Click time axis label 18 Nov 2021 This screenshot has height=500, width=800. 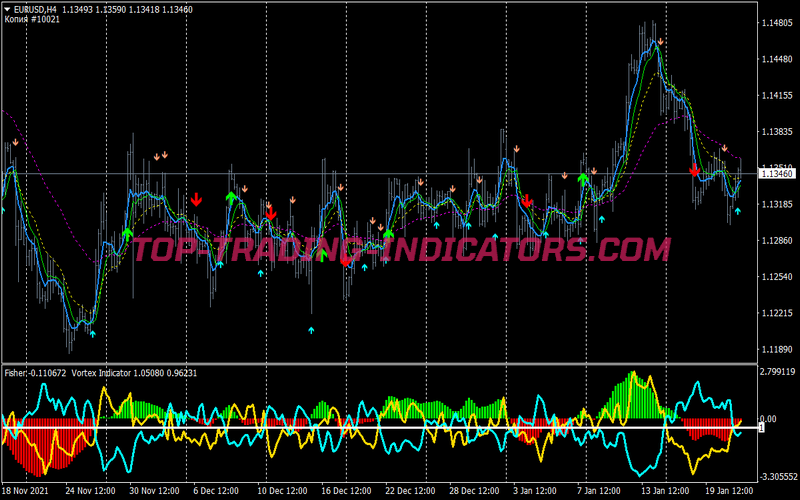tap(26, 491)
